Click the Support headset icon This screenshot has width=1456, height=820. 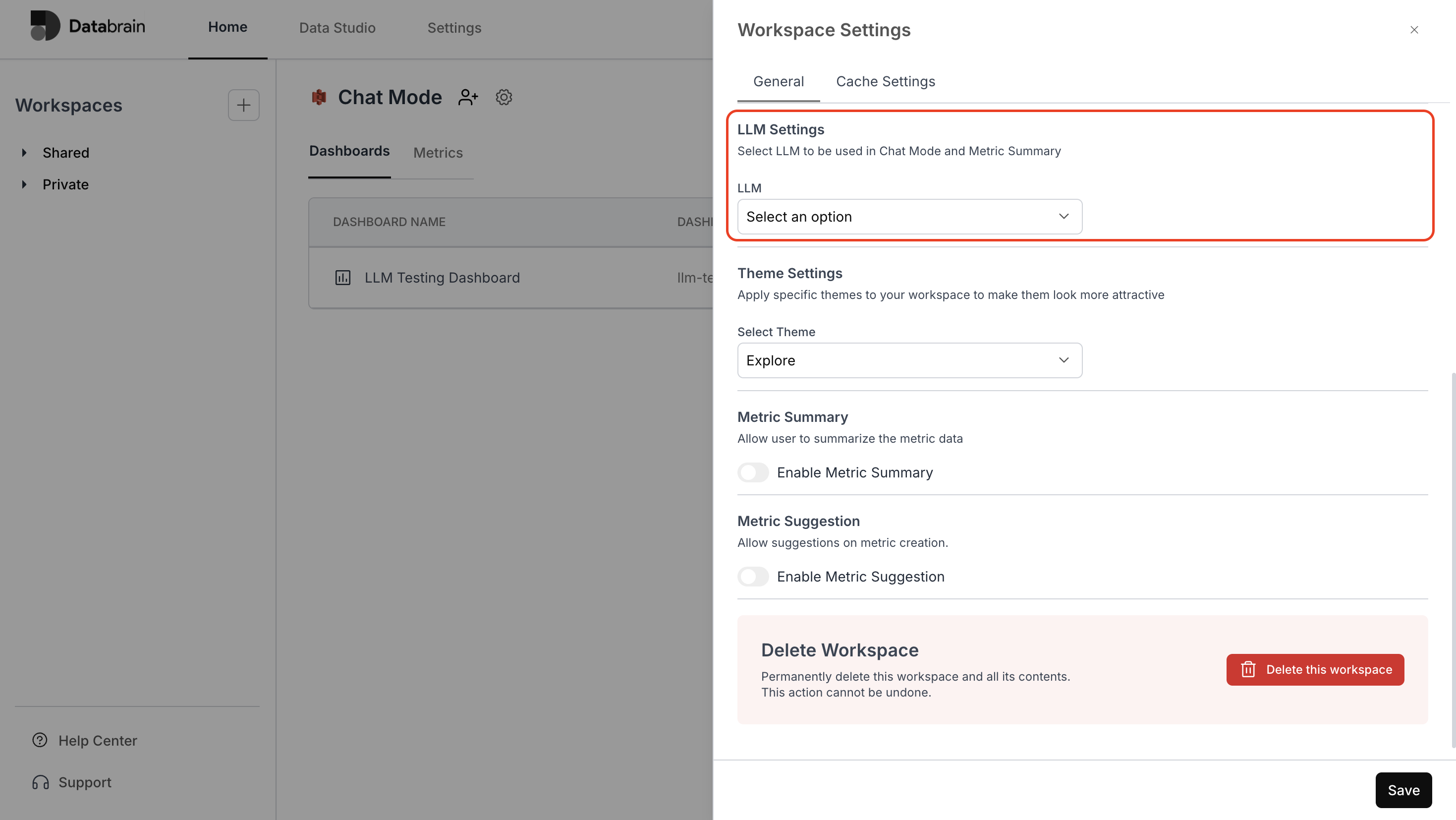40,782
